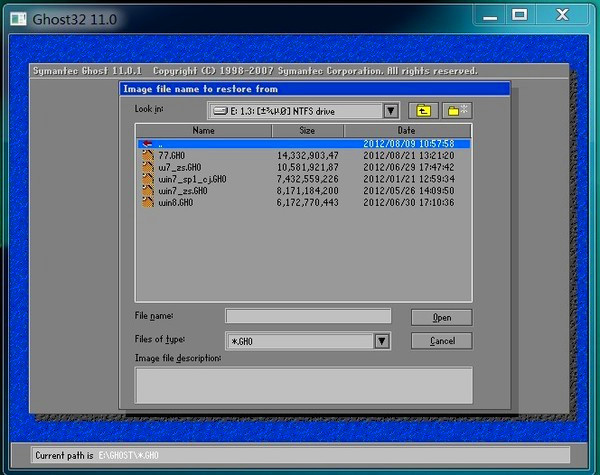Create a new folder icon
The image size is (600, 475).
[x=457, y=111]
